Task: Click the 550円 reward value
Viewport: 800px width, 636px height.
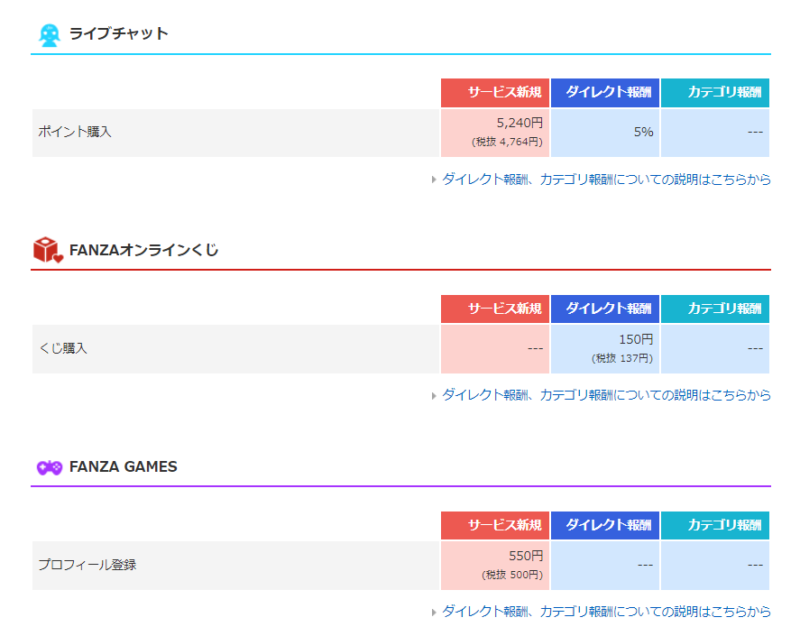Action: [526, 556]
